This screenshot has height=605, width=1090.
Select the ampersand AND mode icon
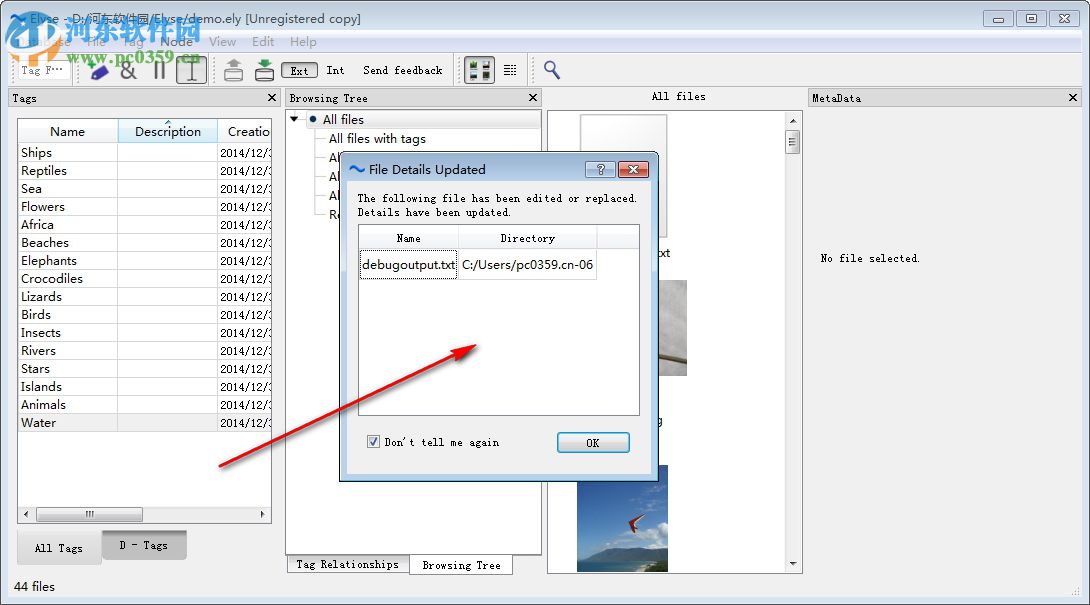(129, 70)
